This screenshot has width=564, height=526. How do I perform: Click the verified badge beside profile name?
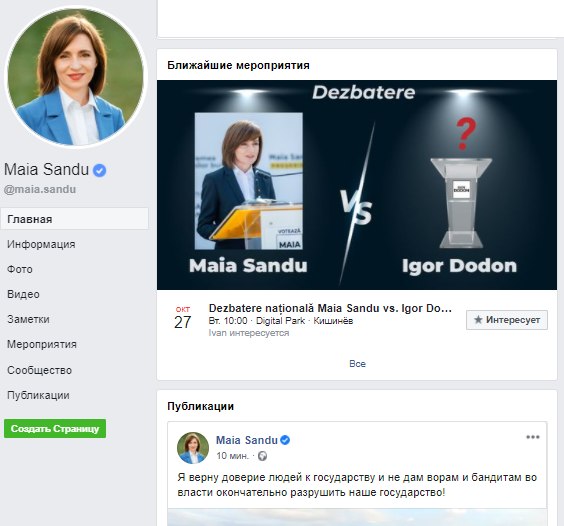tap(100, 170)
